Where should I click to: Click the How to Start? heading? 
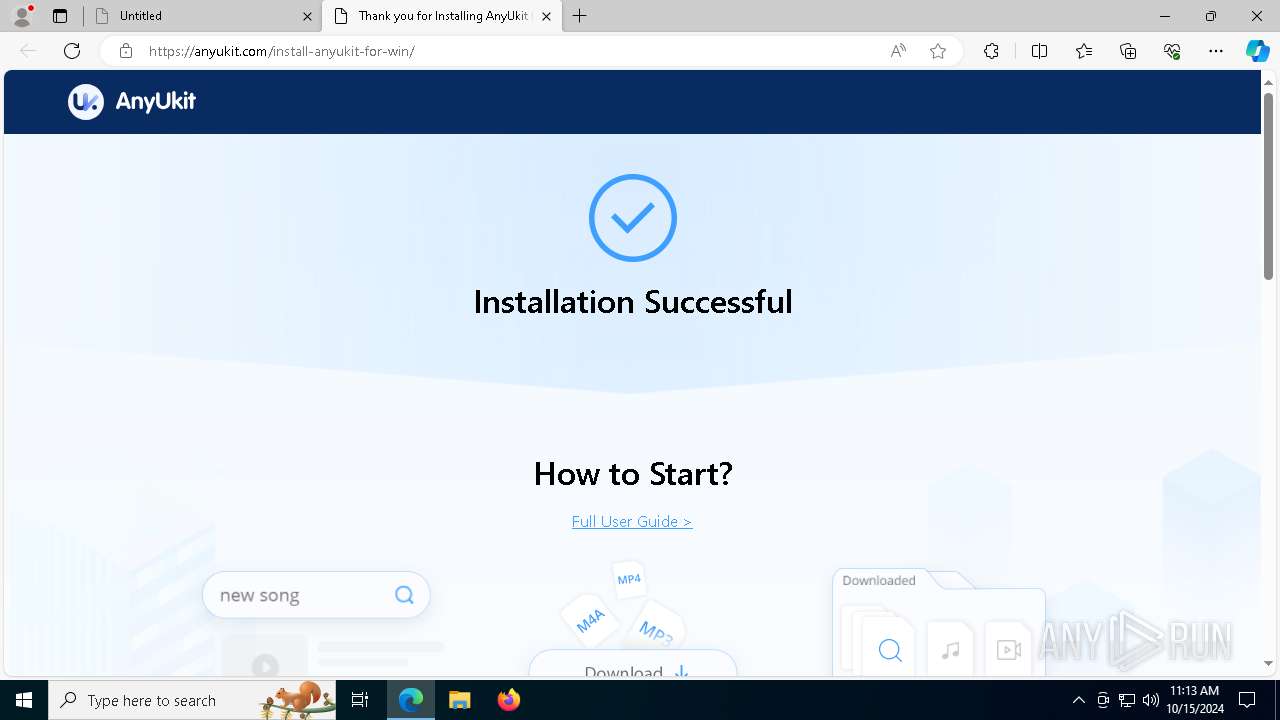pyautogui.click(x=633, y=473)
